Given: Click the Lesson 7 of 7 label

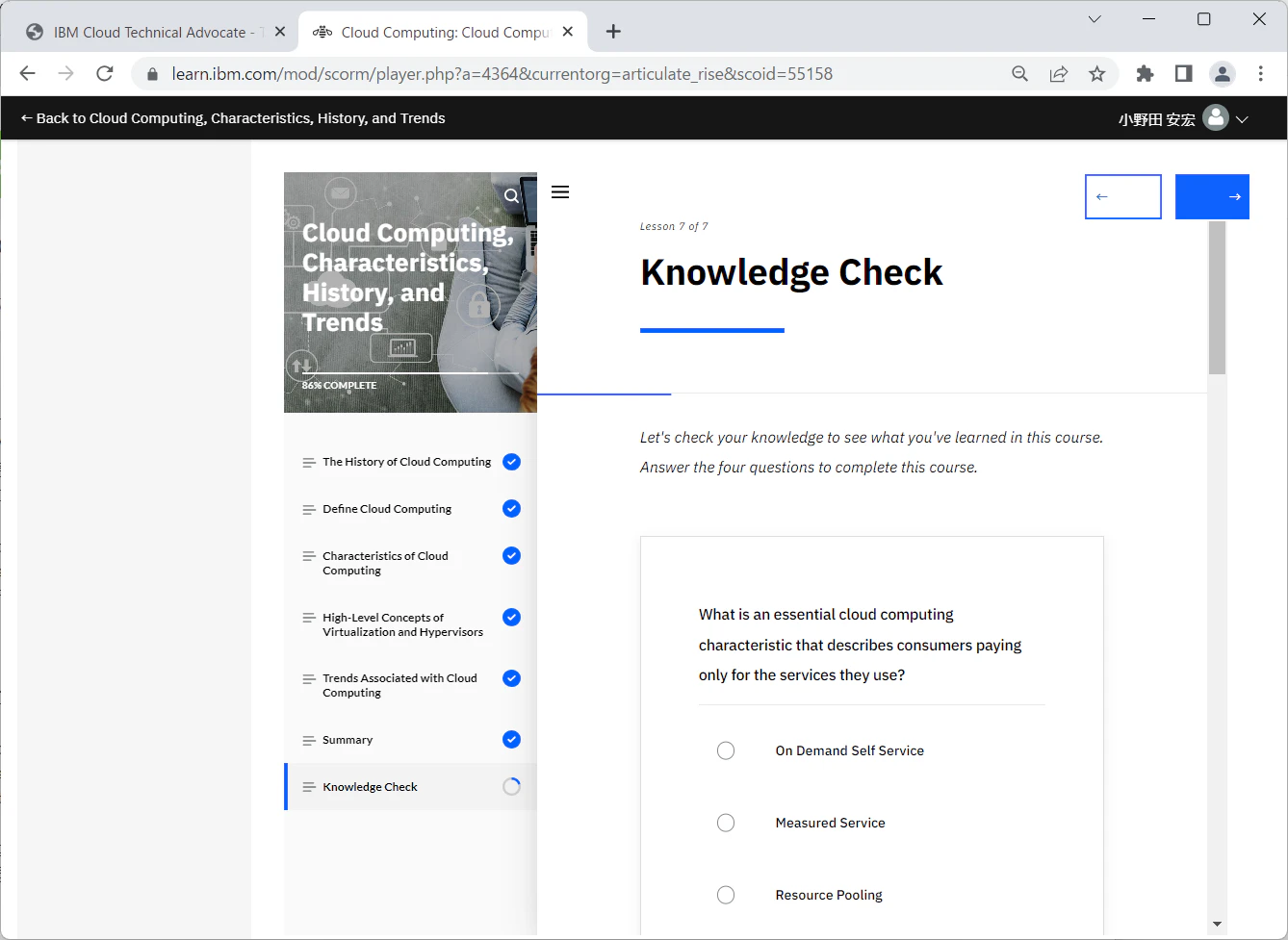Looking at the screenshot, I should [x=674, y=227].
